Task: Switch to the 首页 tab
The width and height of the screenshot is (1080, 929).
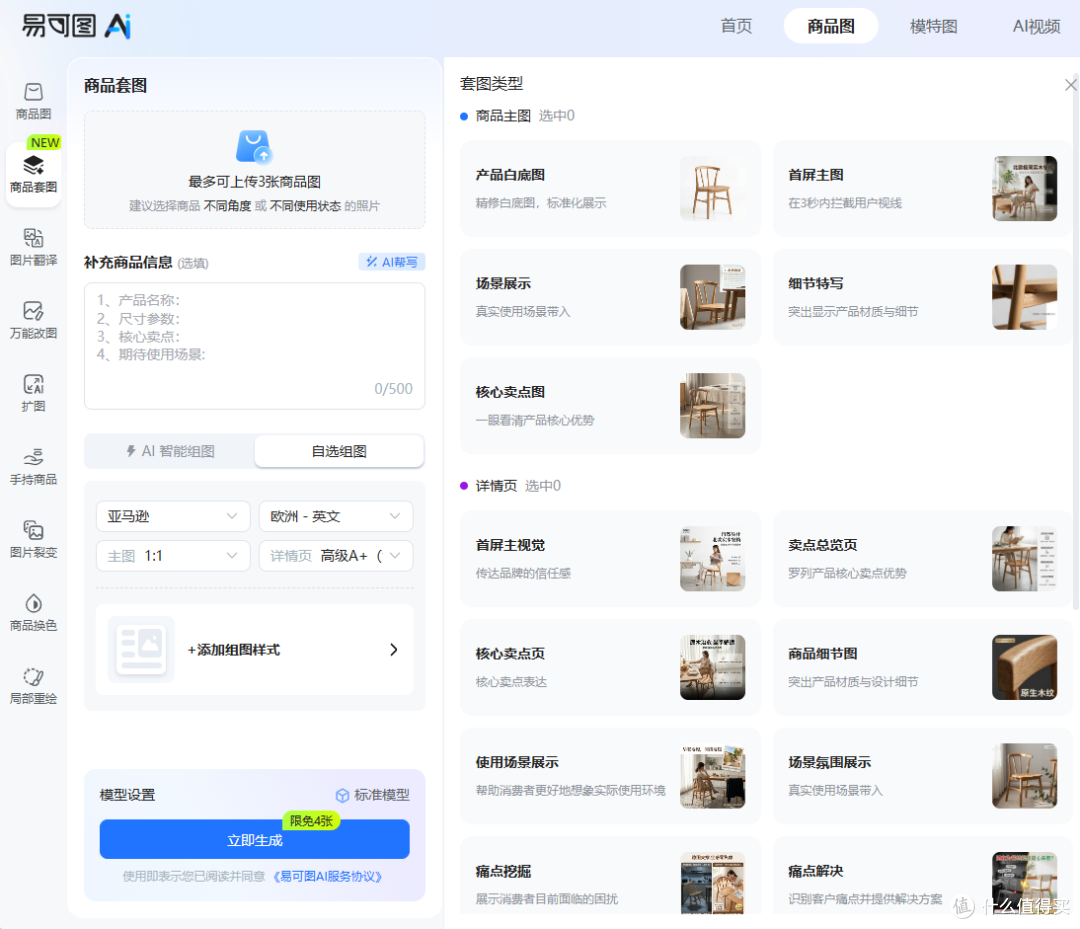Action: 736,26
